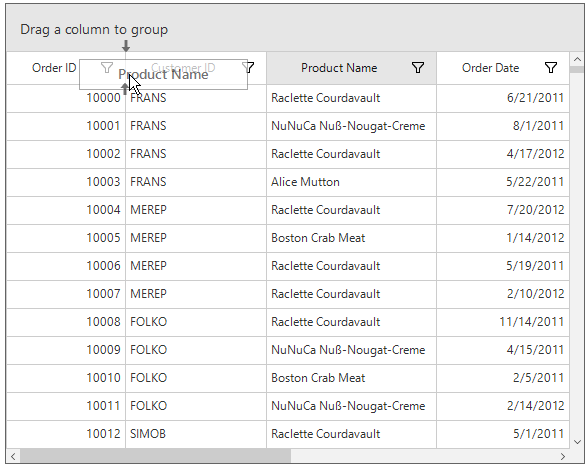Select the order date 5/22/2011
This screenshot has width=588, height=468.
click(x=503, y=182)
